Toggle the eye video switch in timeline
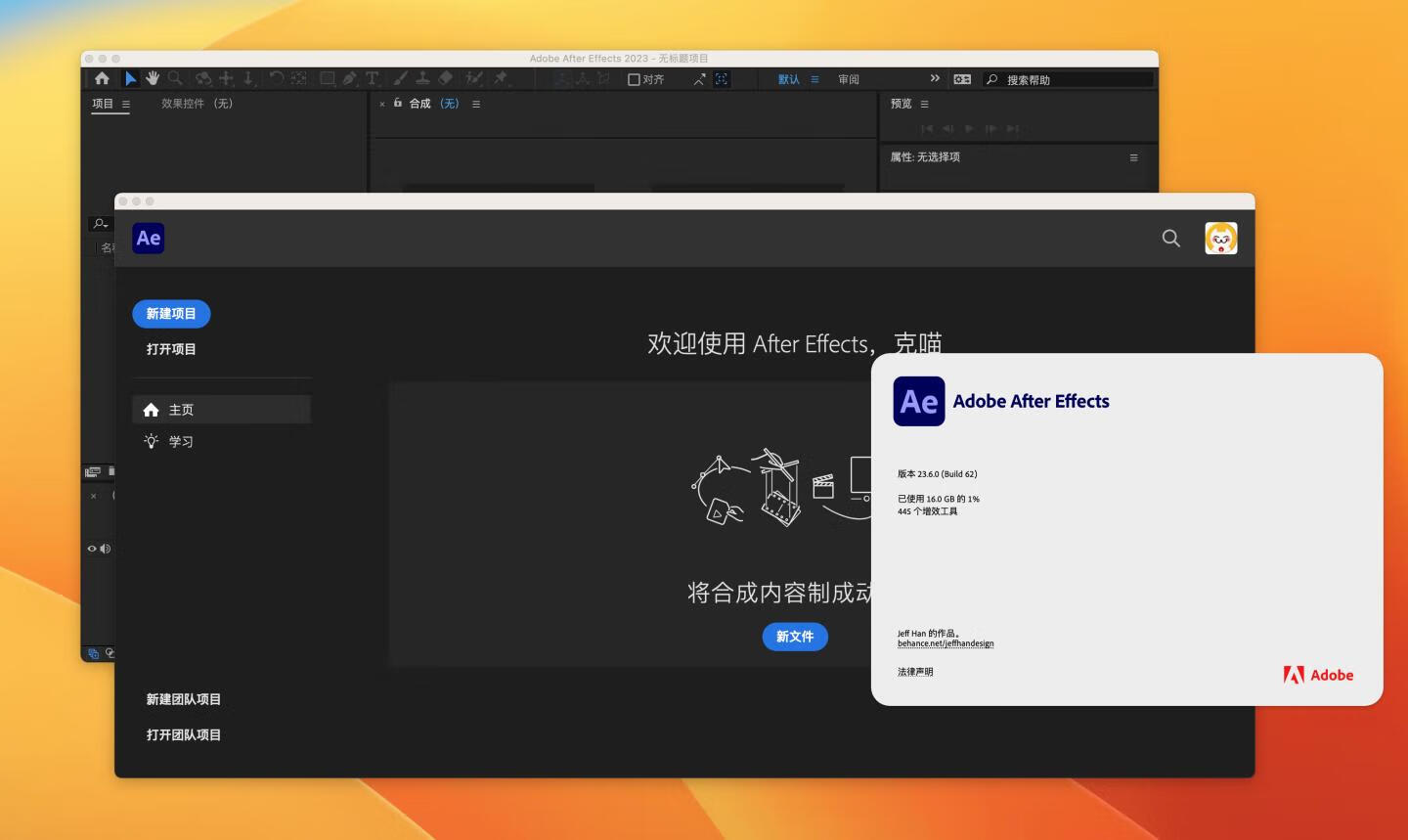 point(92,549)
